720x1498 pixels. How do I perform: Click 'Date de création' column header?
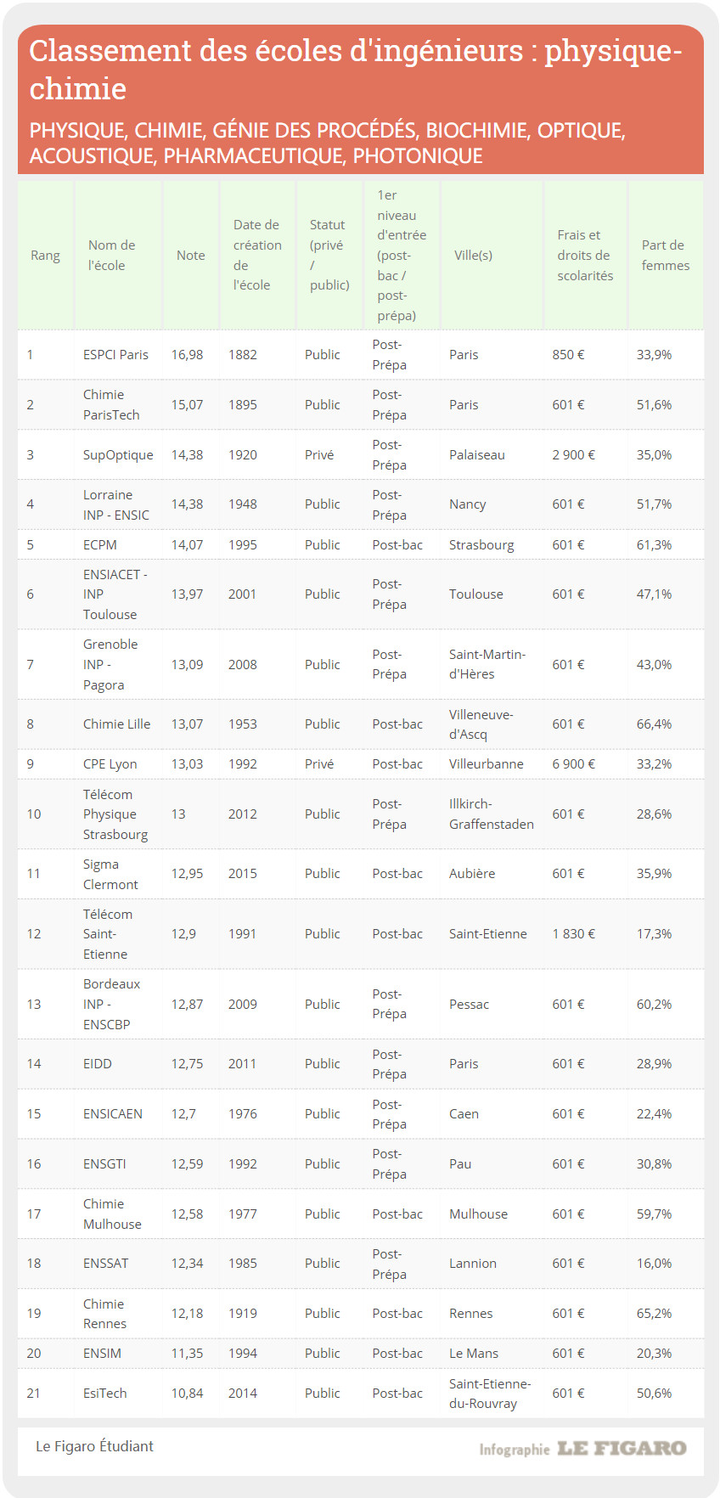pyautogui.click(x=257, y=255)
